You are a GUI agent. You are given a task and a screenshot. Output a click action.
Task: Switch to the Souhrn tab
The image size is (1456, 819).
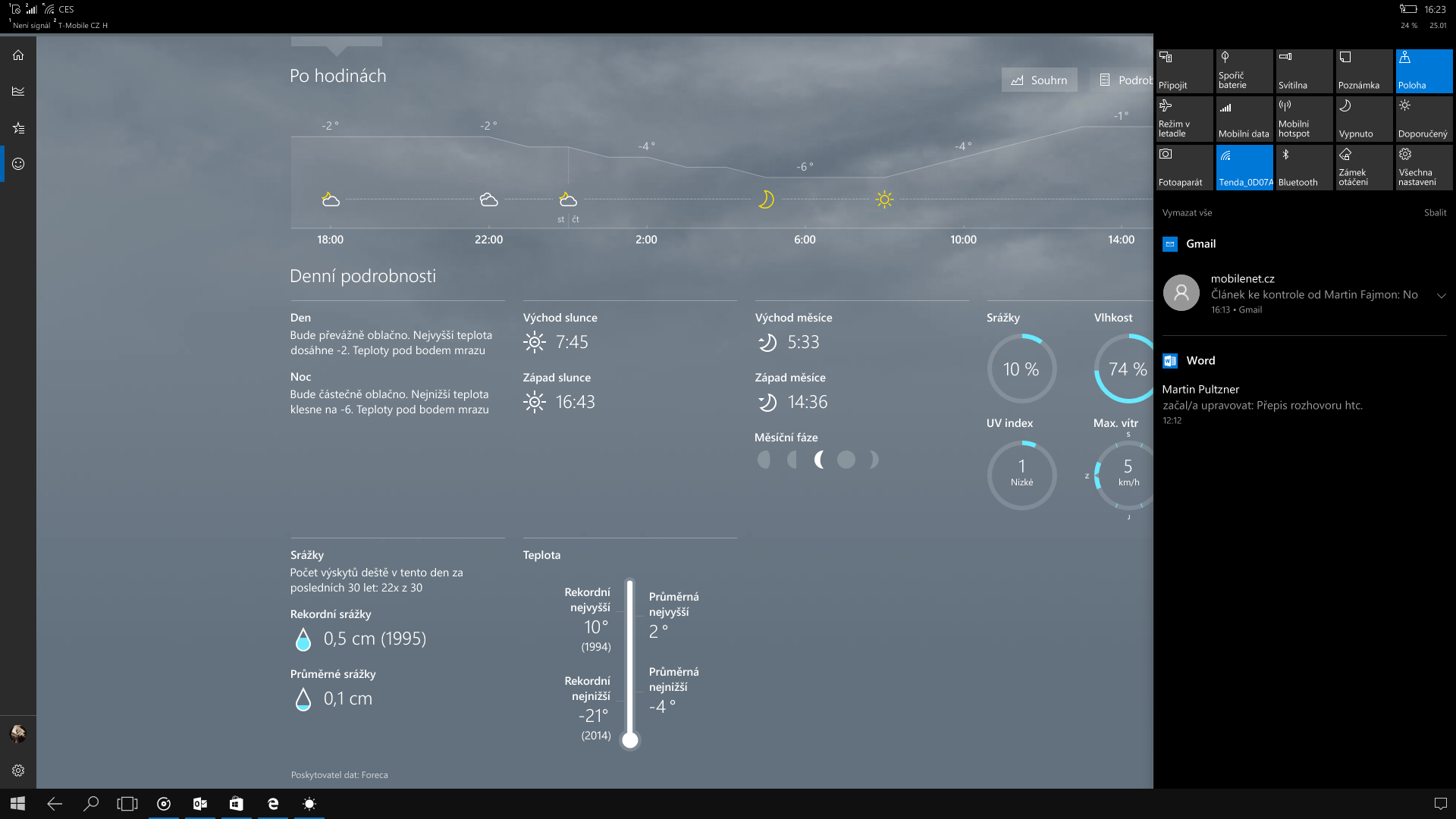coord(1039,80)
